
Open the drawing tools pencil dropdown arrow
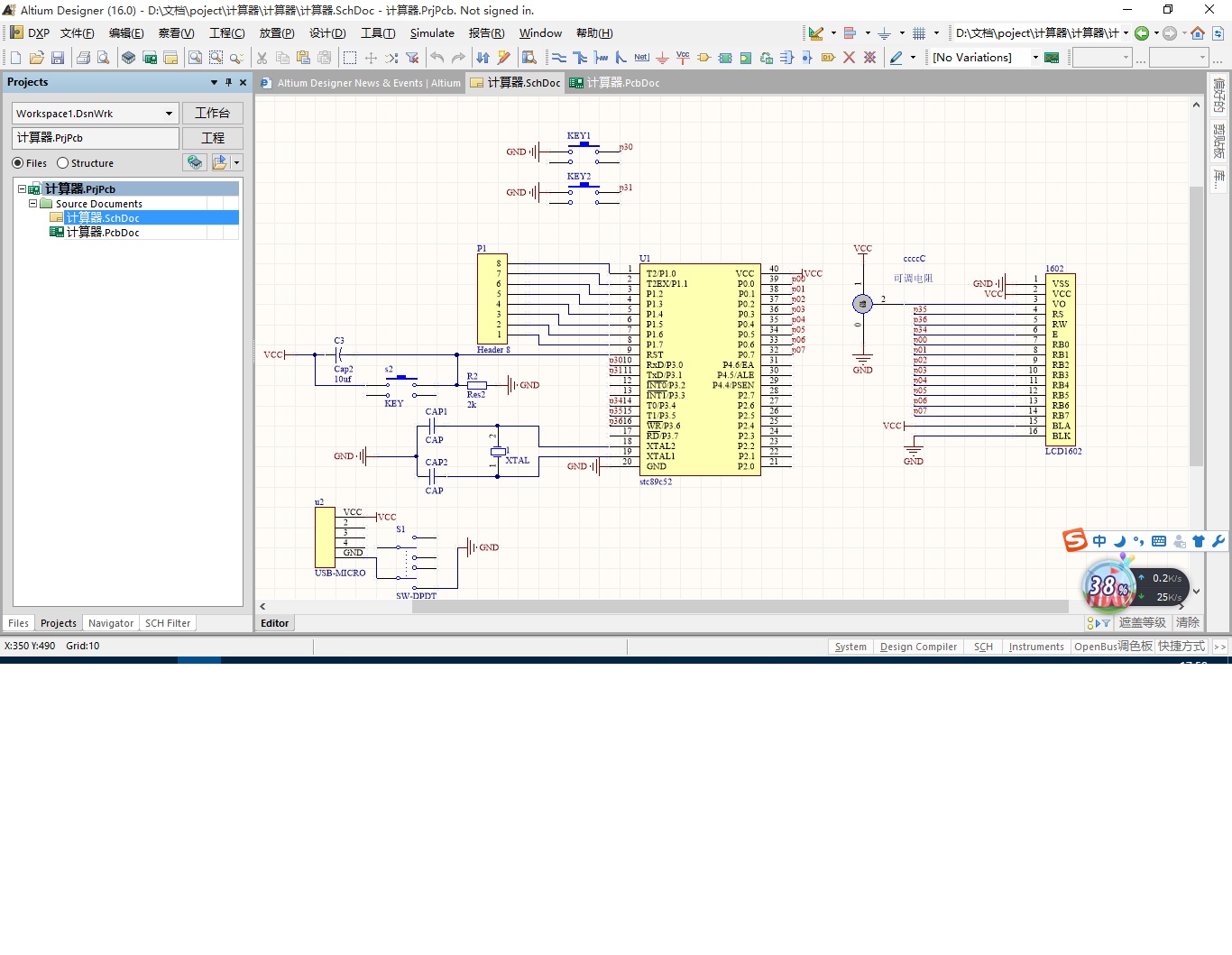point(913,58)
